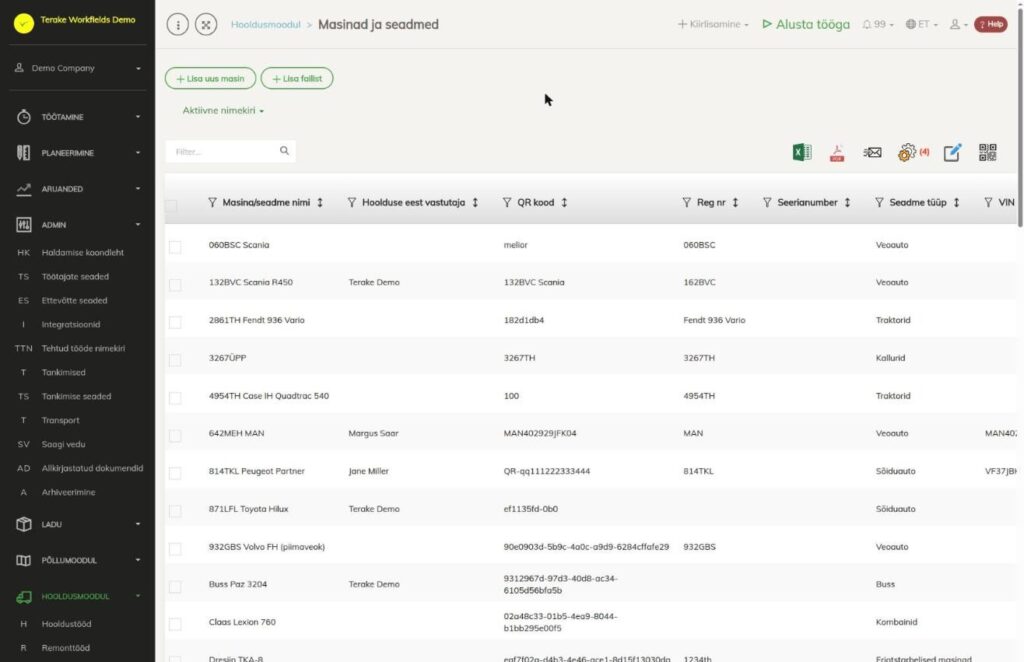The width and height of the screenshot is (1024, 662).
Task: Open Tankimised in the sidebar
Action: [63, 372]
